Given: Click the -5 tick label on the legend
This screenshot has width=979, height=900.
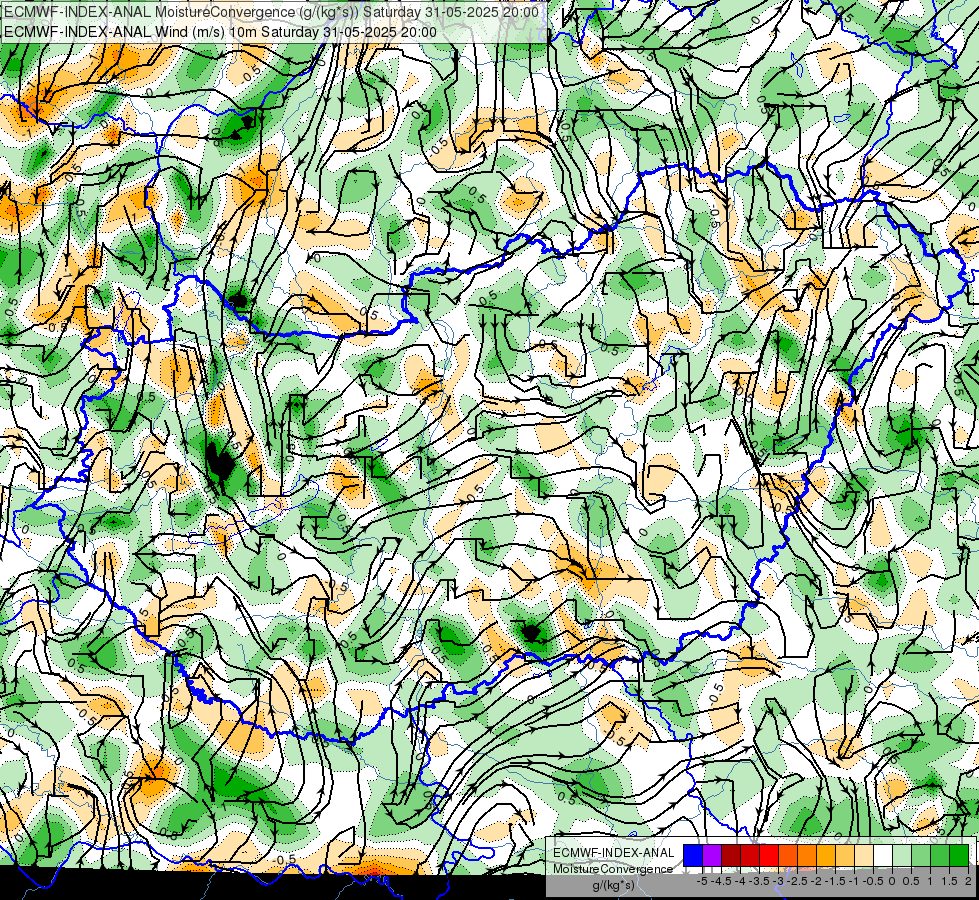Looking at the screenshot, I should 702,881.
